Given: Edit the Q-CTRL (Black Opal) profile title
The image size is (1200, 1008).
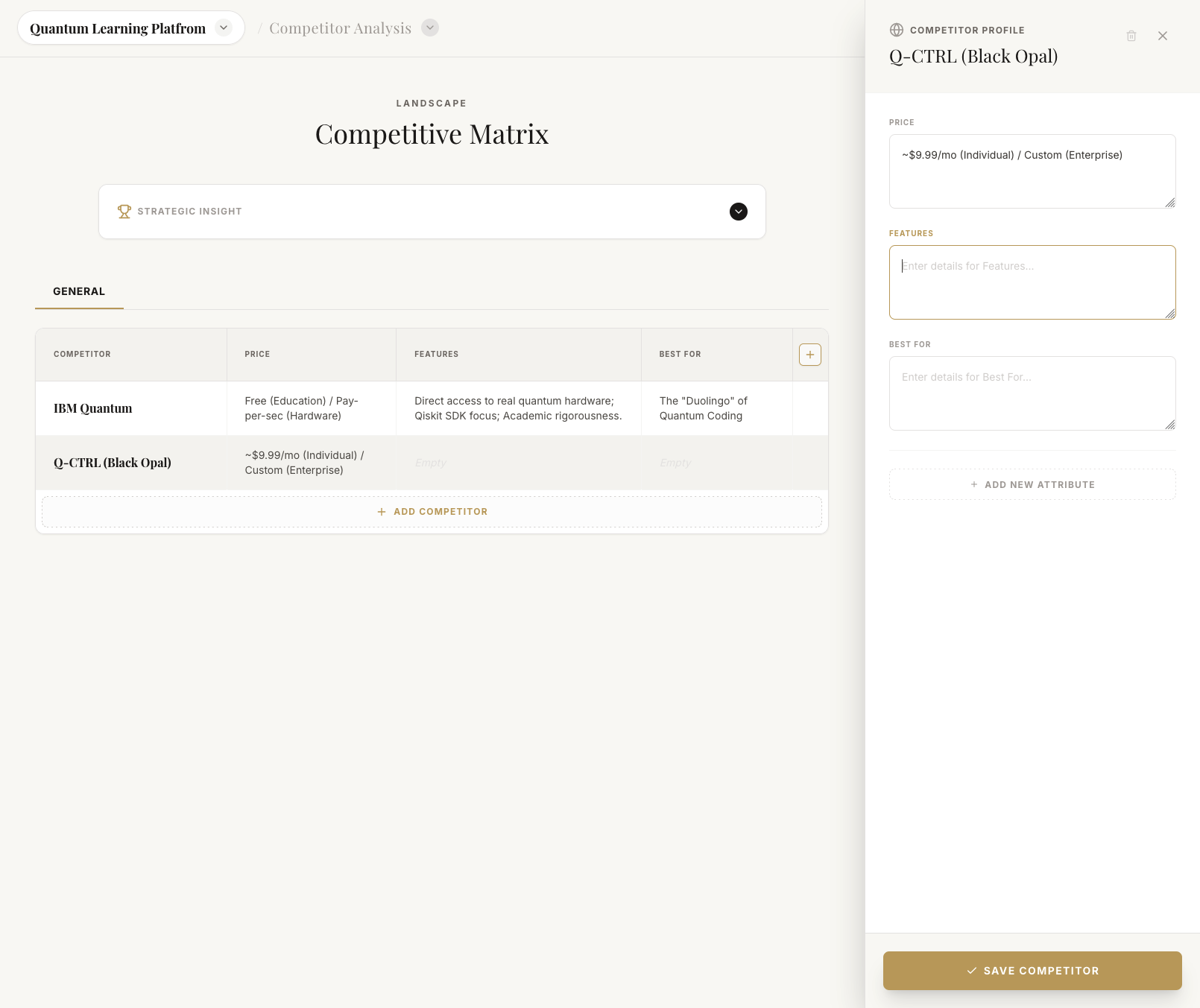Looking at the screenshot, I should [x=973, y=57].
